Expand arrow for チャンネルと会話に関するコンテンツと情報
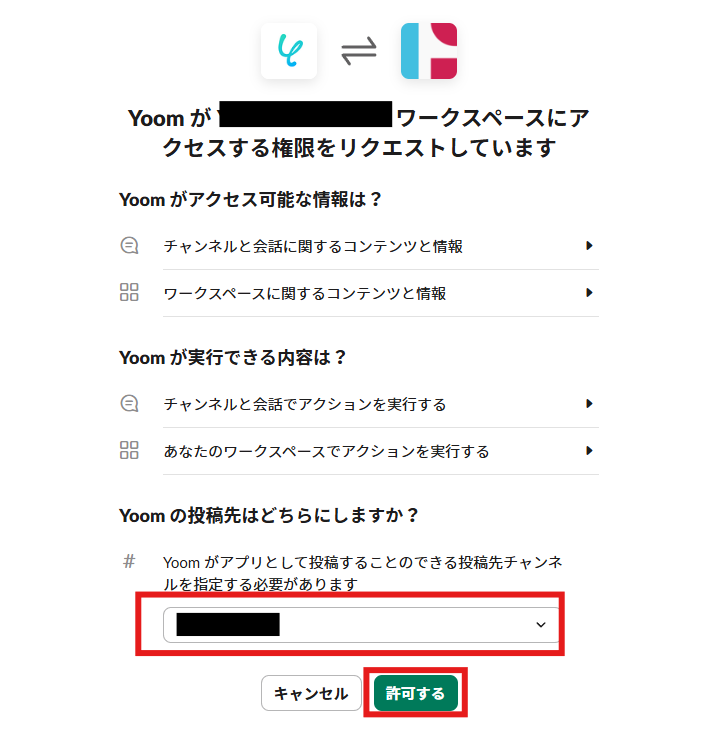Image resolution: width=709 pixels, height=750 pixels. (589, 246)
